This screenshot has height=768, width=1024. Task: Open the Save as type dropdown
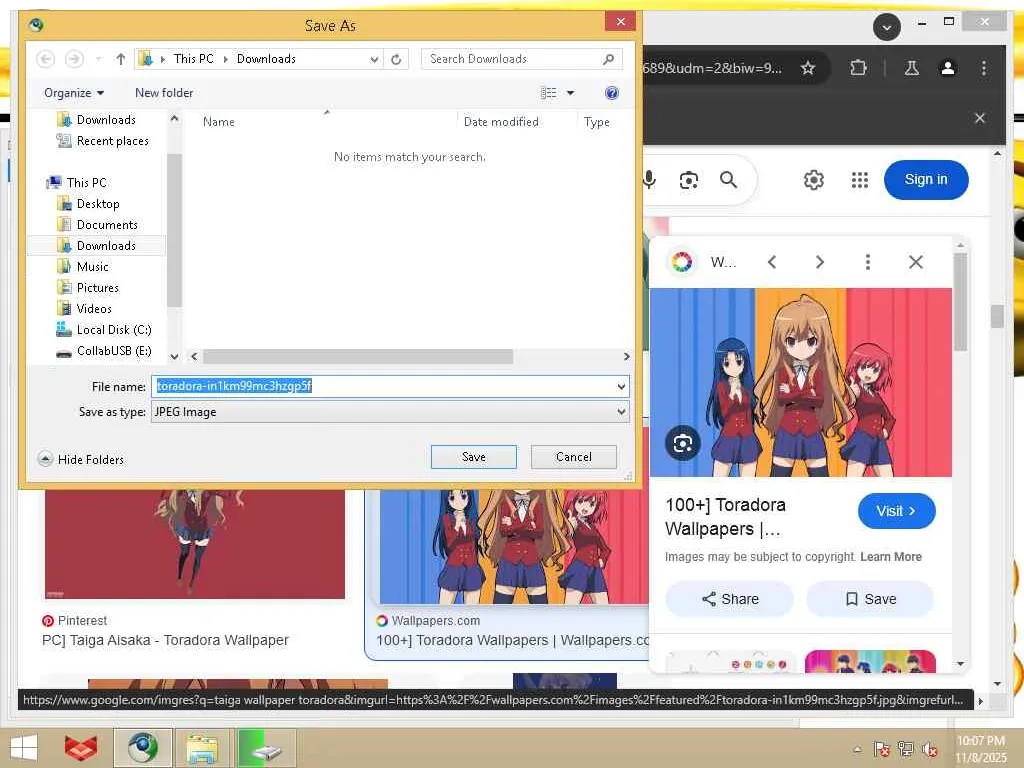click(x=621, y=411)
